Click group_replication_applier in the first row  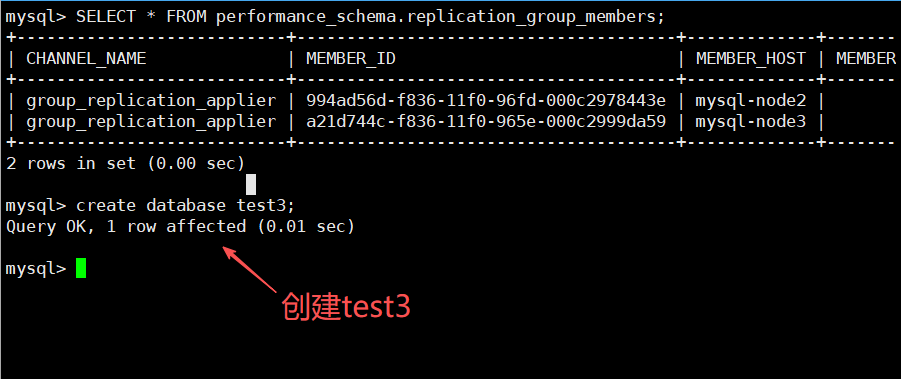tap(151, 101)
